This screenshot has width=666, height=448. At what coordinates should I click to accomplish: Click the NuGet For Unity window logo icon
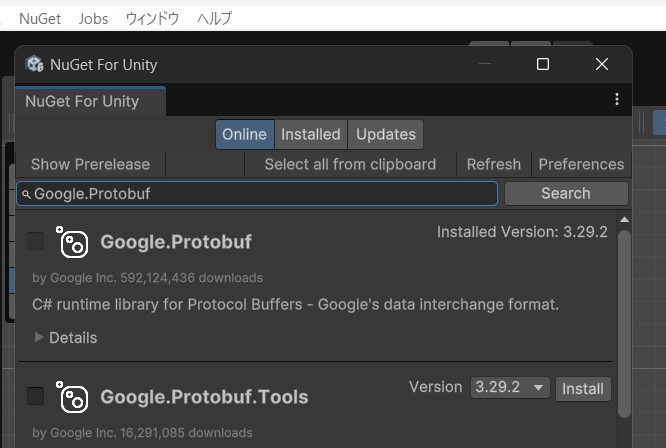(34, 65)
